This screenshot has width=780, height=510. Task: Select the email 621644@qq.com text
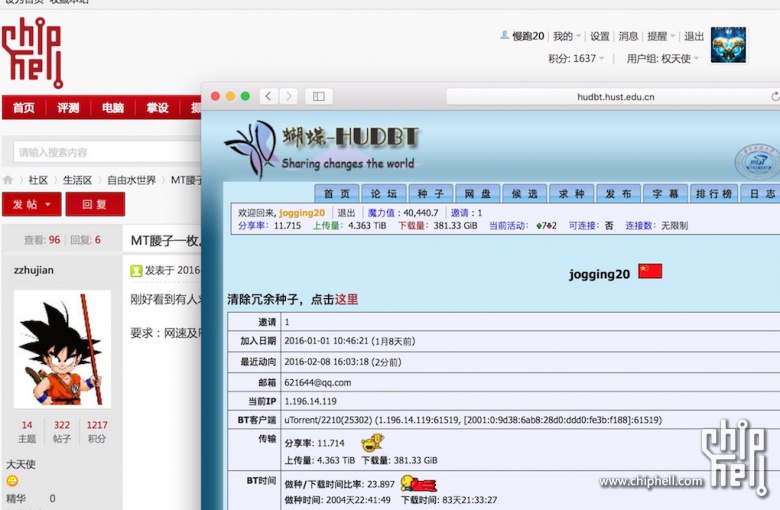(x=317, y=383)
